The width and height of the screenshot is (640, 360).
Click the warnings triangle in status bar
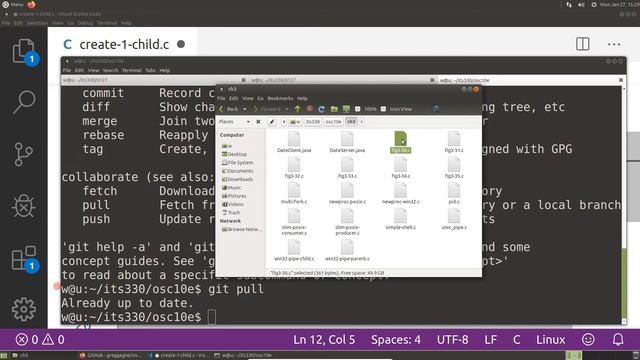click(x=48, y=339)
